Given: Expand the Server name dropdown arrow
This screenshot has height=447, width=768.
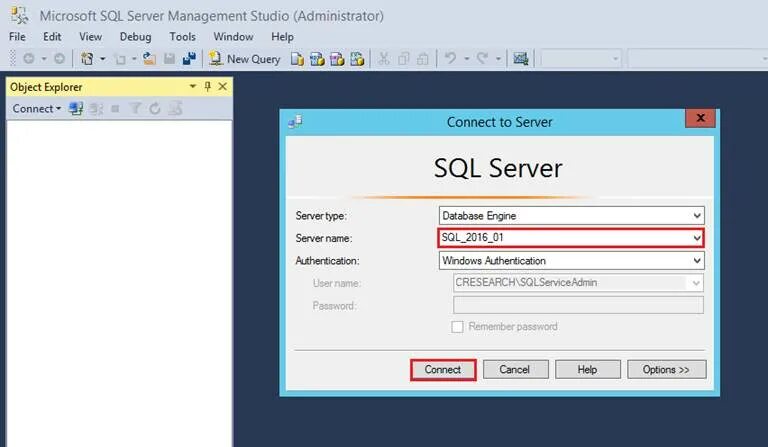Looking at the screenshot, I should (697, 238).
